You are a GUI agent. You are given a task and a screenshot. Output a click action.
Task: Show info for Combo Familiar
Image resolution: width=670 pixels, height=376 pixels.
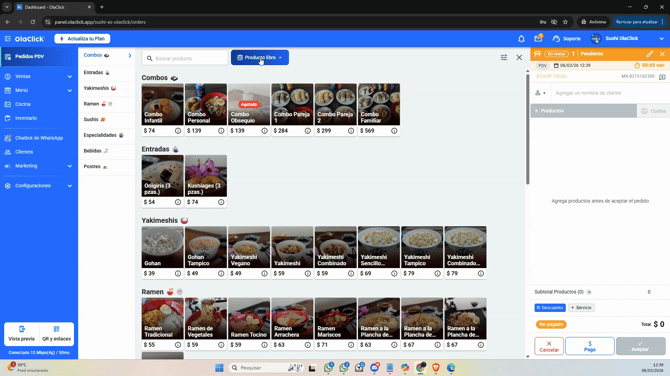394,131
